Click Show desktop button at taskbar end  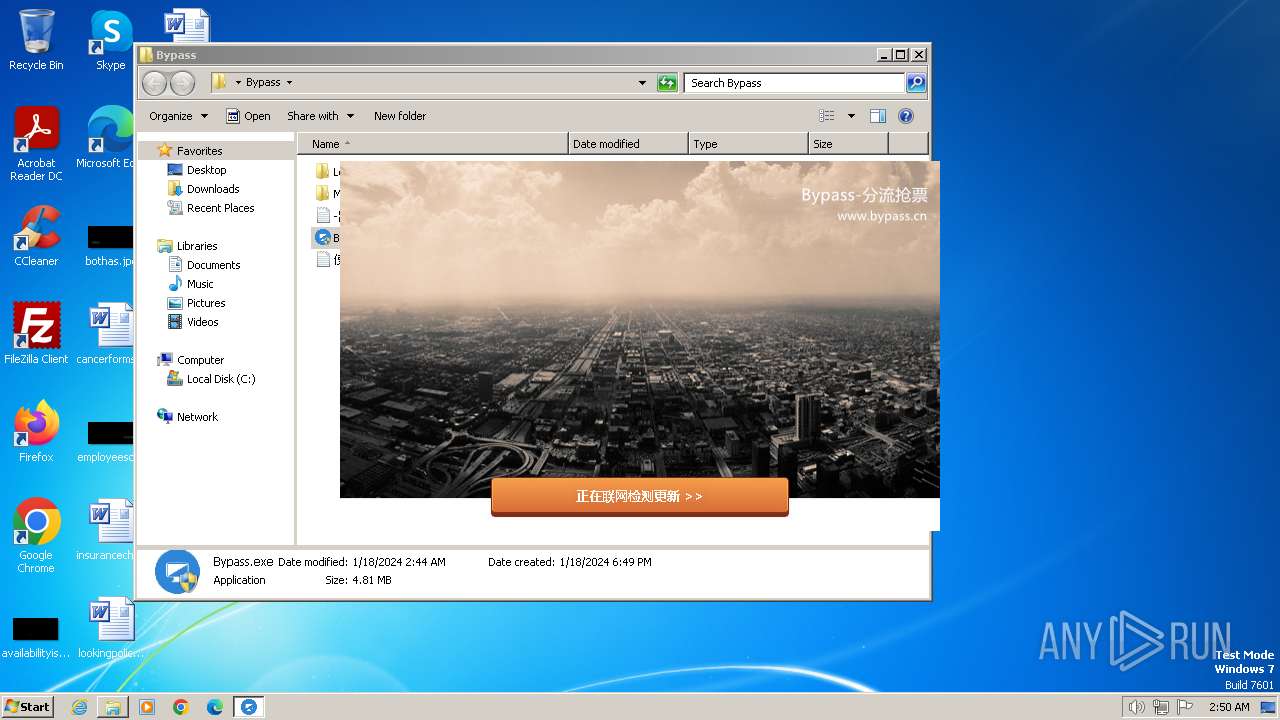point(1268,707)
